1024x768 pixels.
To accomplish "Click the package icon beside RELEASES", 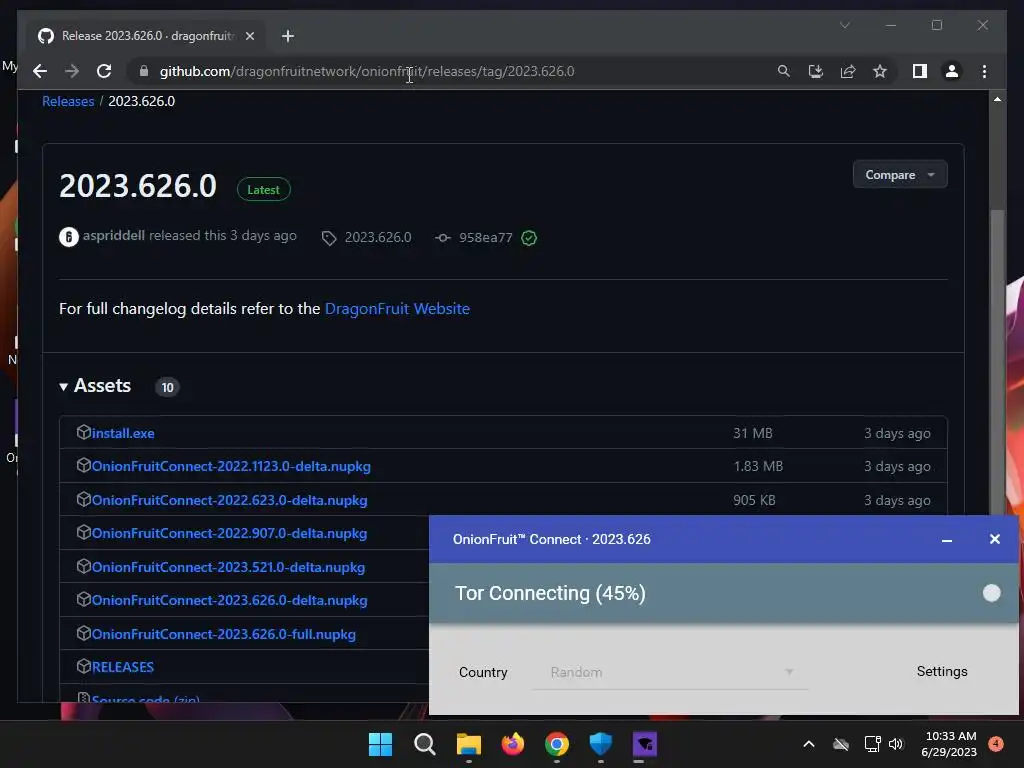I will pyautogui.click(x=83, y=666).
